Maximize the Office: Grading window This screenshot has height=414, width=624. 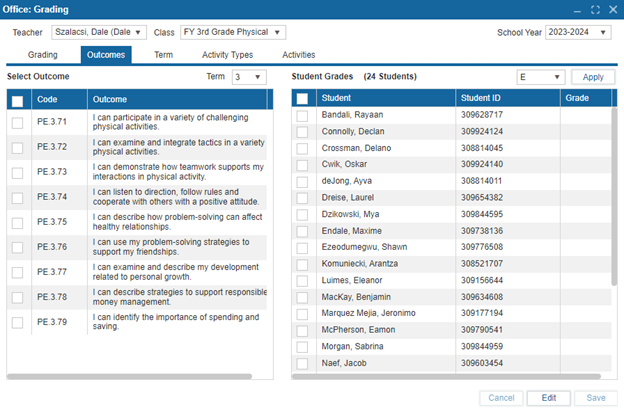tap(595, 10)
